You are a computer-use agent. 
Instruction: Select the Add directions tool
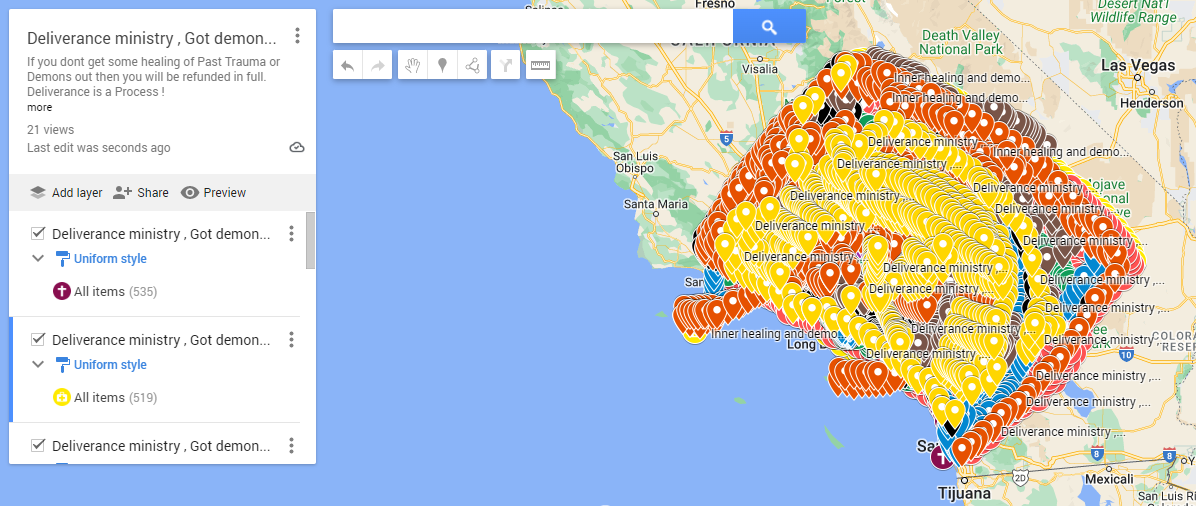505,66
